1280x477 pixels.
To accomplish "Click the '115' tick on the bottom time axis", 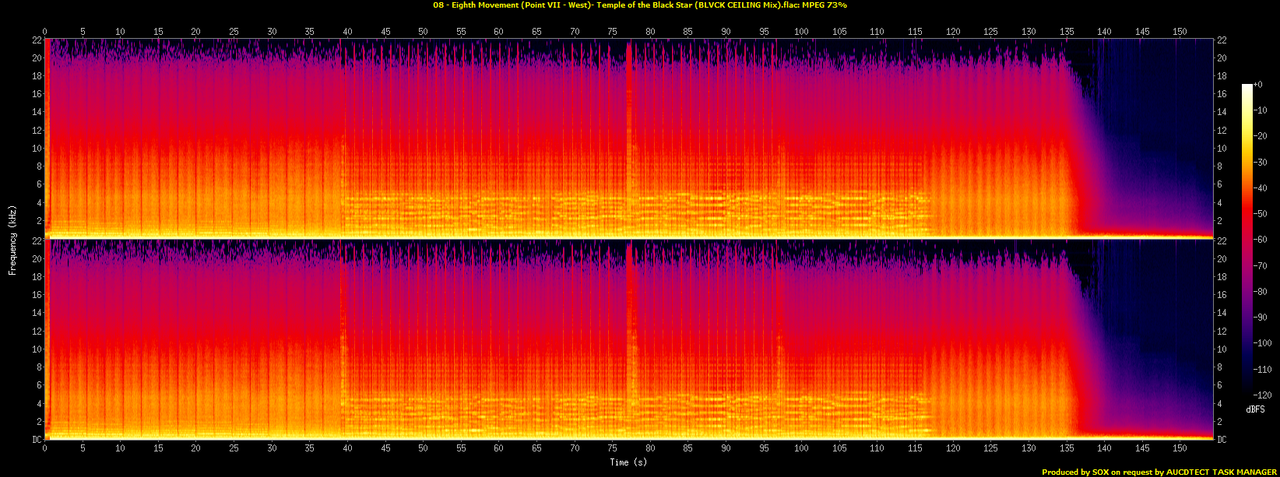I will pos(915,448).
